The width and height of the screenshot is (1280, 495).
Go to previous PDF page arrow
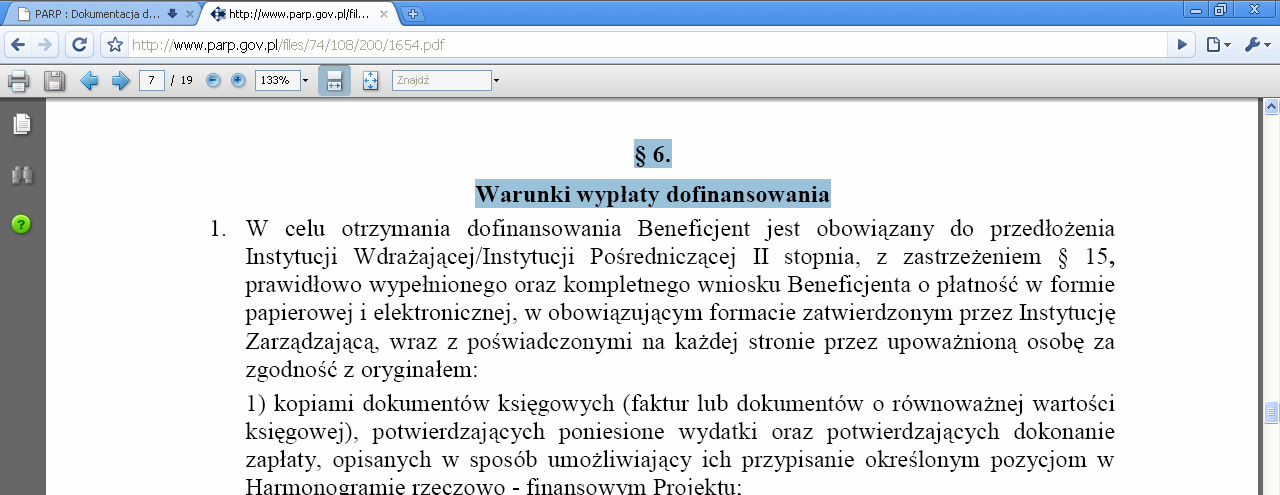(x=89, y=81)
